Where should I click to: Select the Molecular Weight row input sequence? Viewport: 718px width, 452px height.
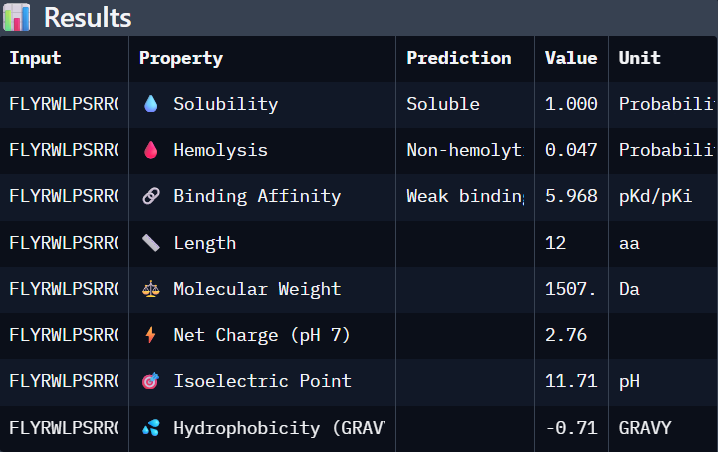(64, 289)
